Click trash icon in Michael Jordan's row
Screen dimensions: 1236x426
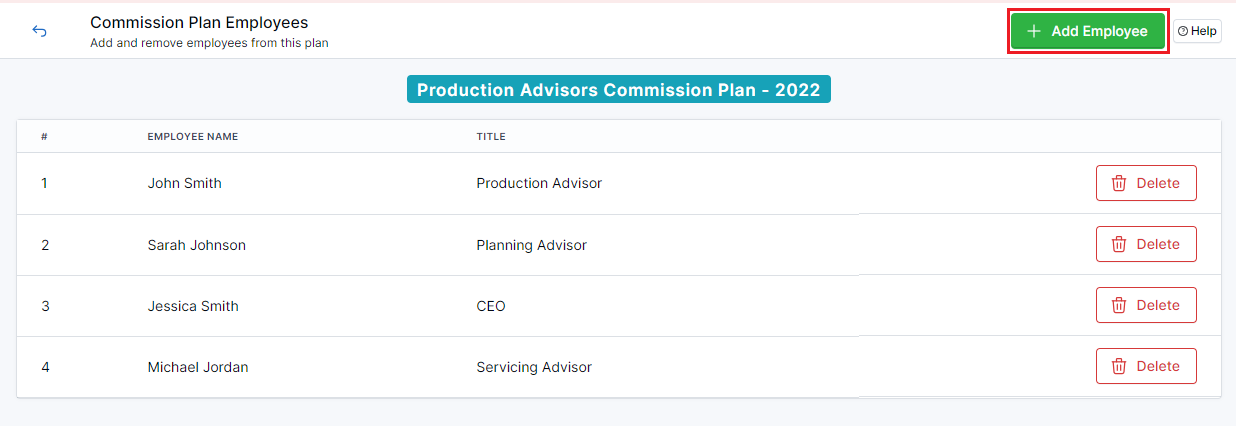point(1119,366)
